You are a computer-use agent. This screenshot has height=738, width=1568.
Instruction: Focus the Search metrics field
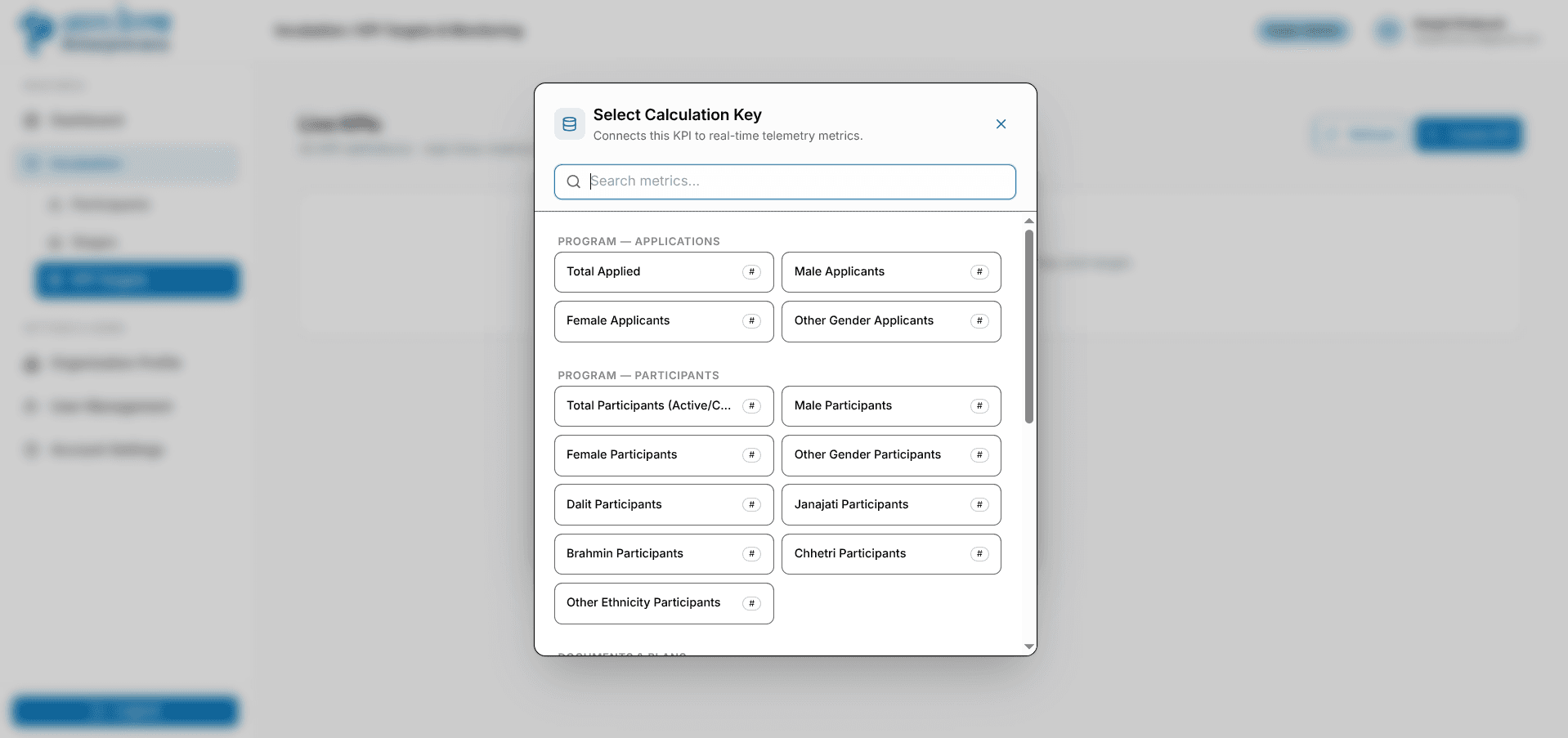[x=785, y=181]
